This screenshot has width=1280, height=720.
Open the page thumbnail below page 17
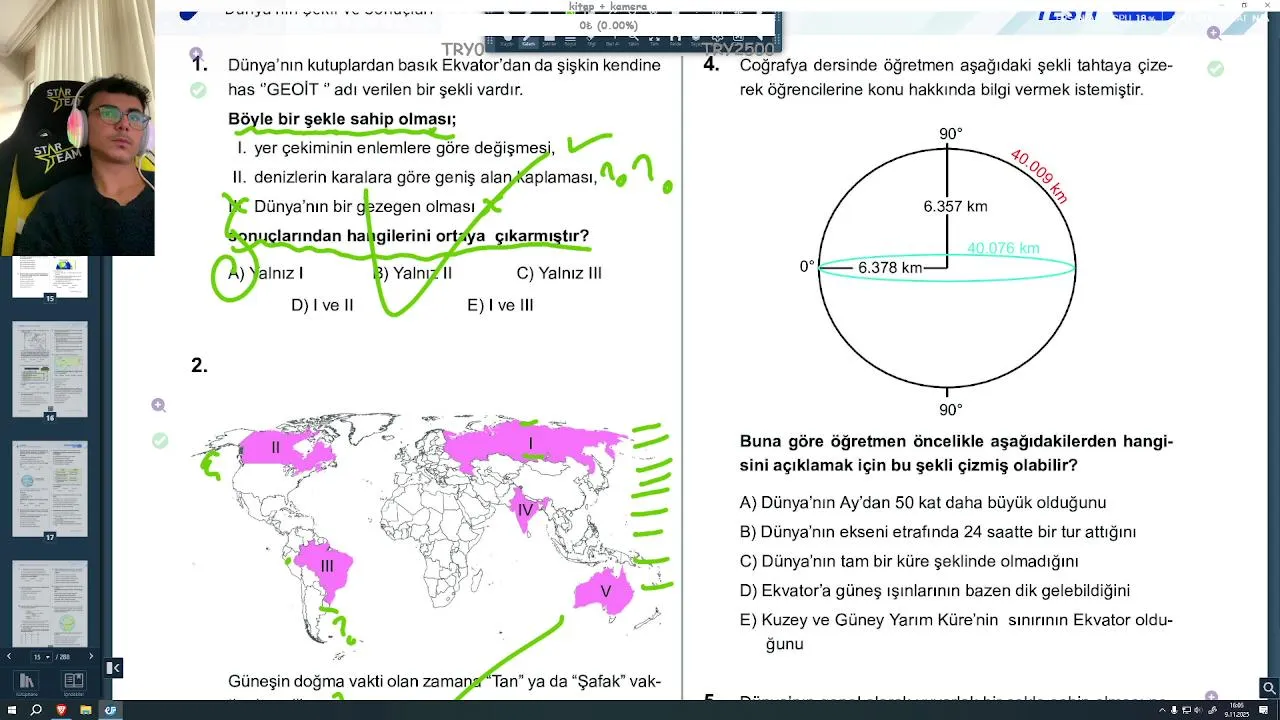coord(50,603)
